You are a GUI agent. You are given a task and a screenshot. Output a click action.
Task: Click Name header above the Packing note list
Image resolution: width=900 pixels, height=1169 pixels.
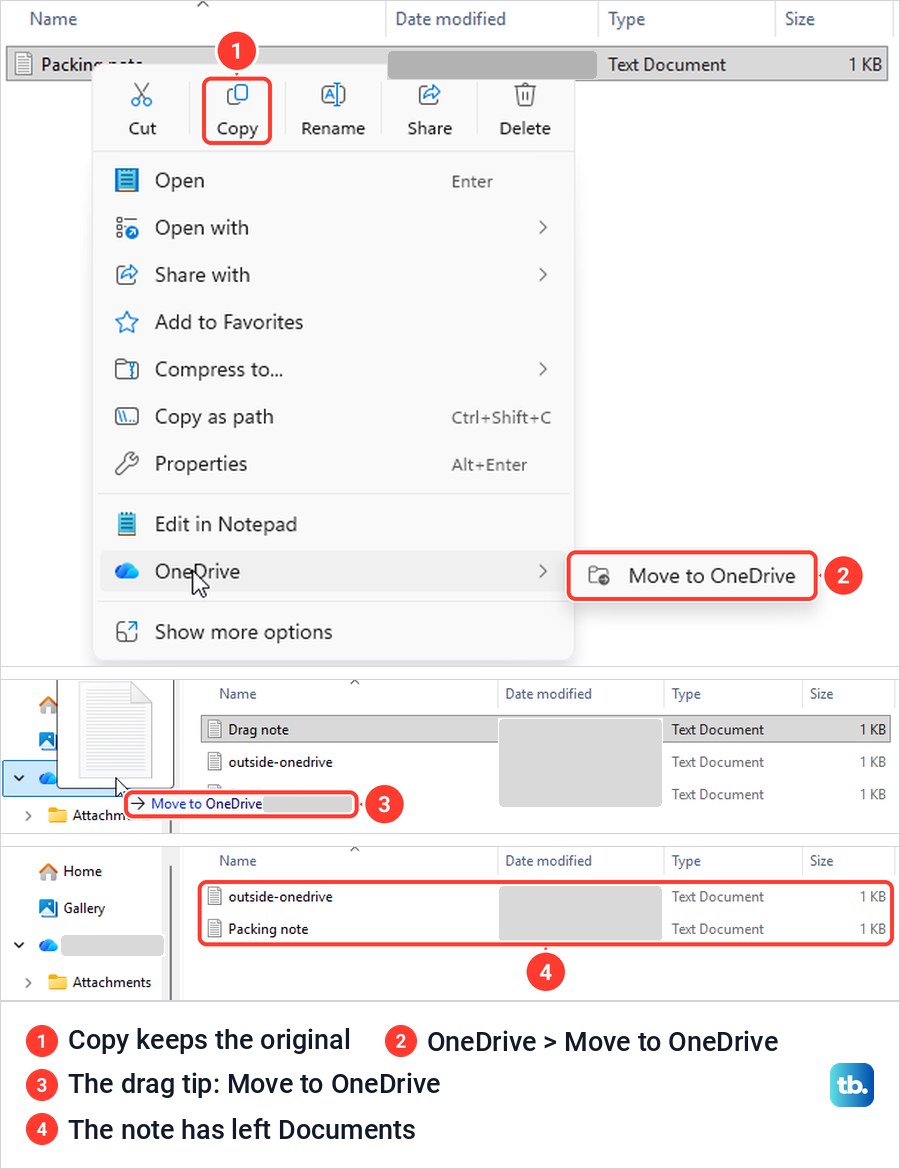point(238,860)
